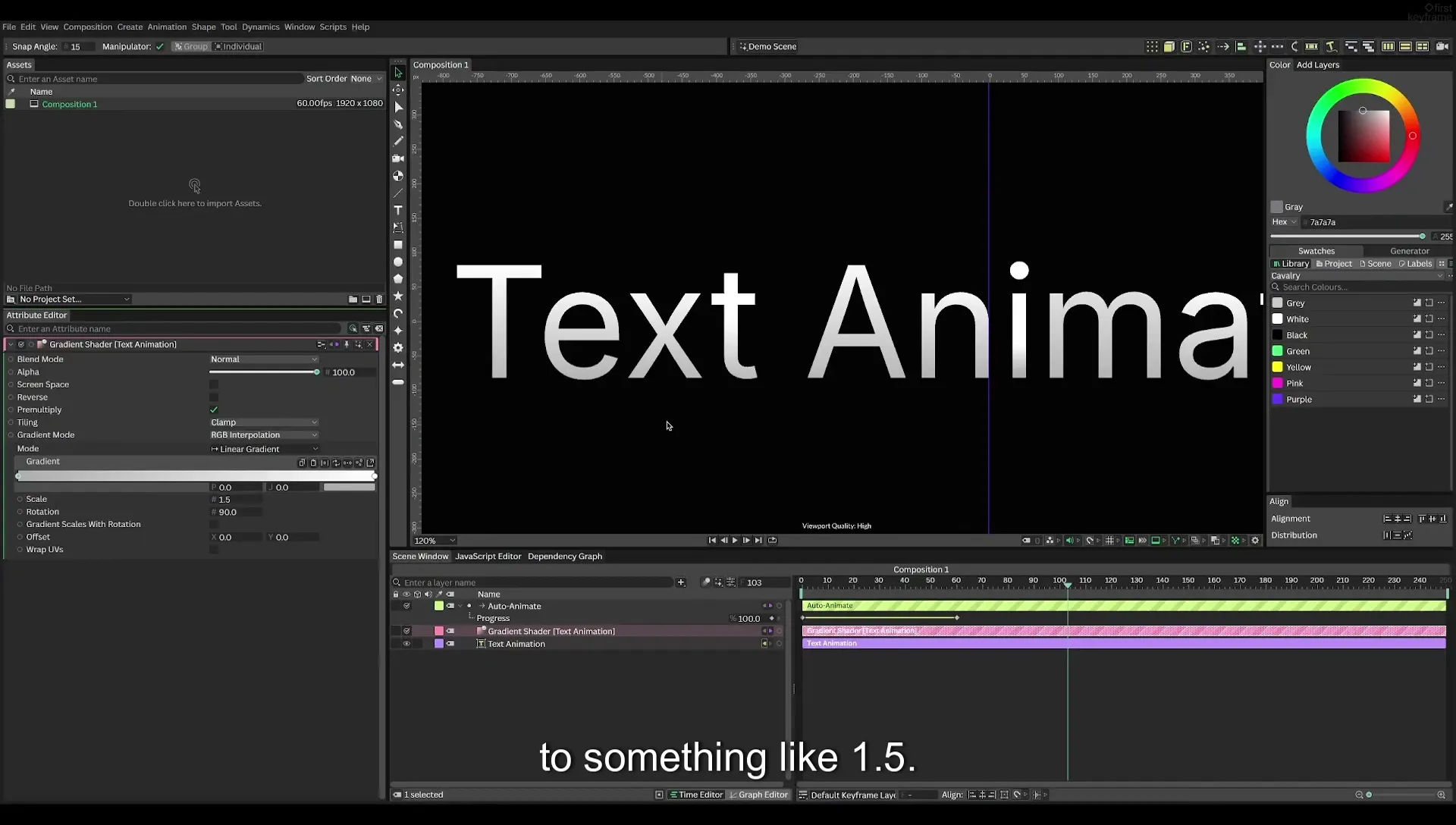Open the Sort Order dropdown
Image resolution: width=1456 pixels, height=825 pixels.
(x=366, y=79)
